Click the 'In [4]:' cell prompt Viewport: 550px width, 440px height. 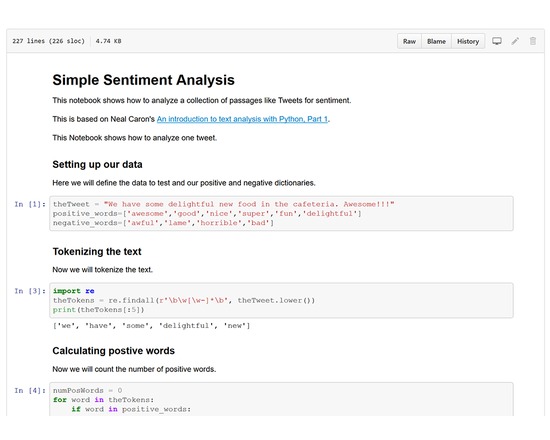[x=30, y=391]
